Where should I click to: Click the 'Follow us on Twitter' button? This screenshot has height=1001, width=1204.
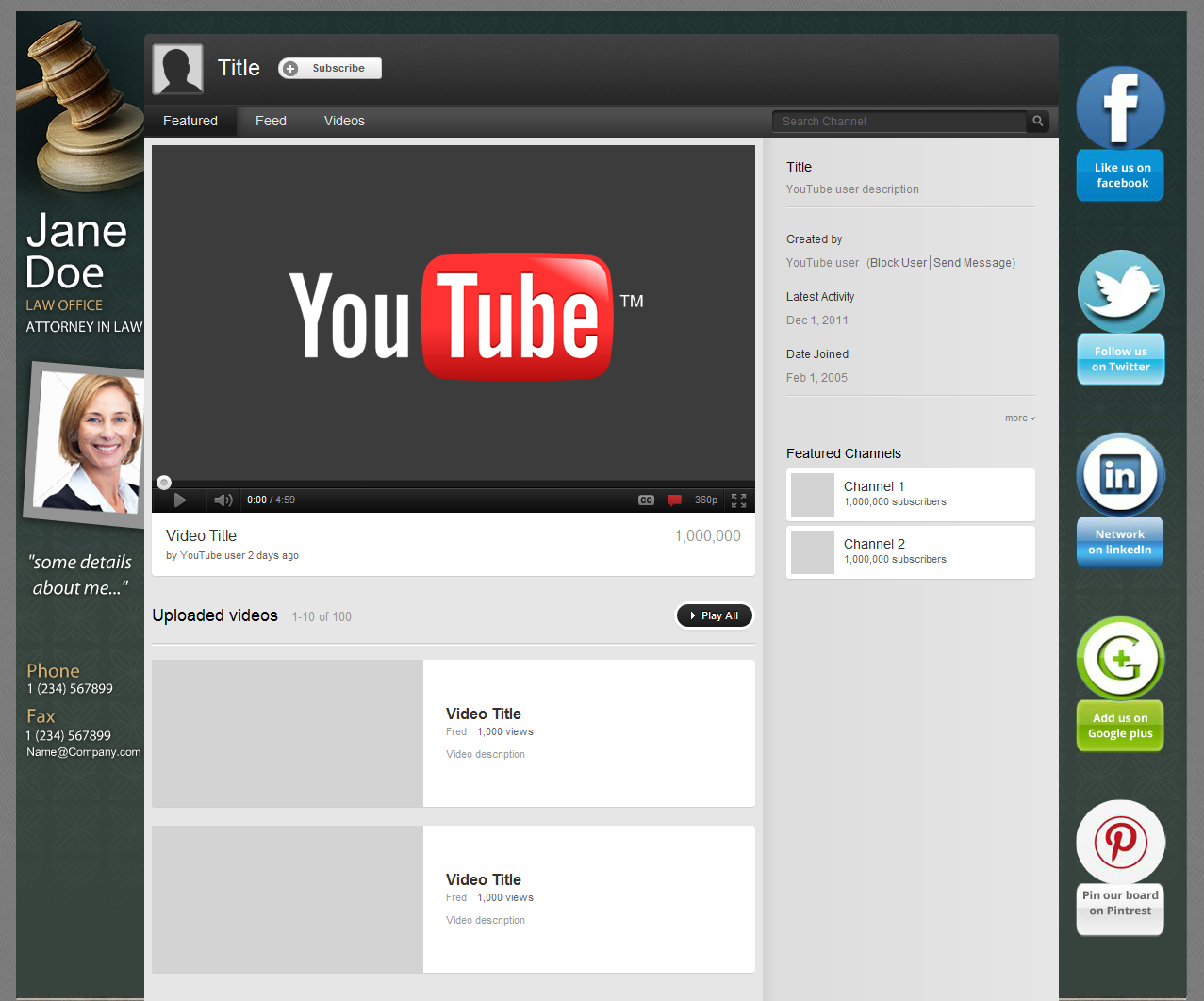[1120, 359]
